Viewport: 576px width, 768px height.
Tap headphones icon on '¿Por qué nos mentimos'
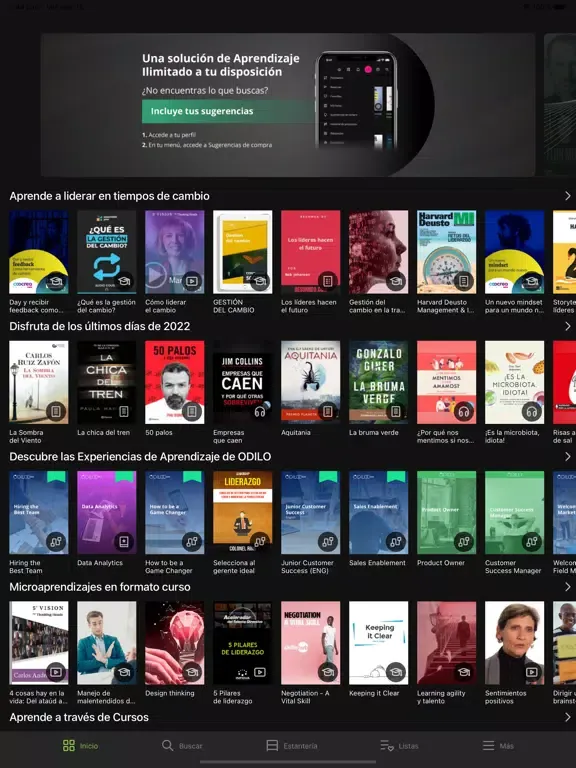(464, 411)
